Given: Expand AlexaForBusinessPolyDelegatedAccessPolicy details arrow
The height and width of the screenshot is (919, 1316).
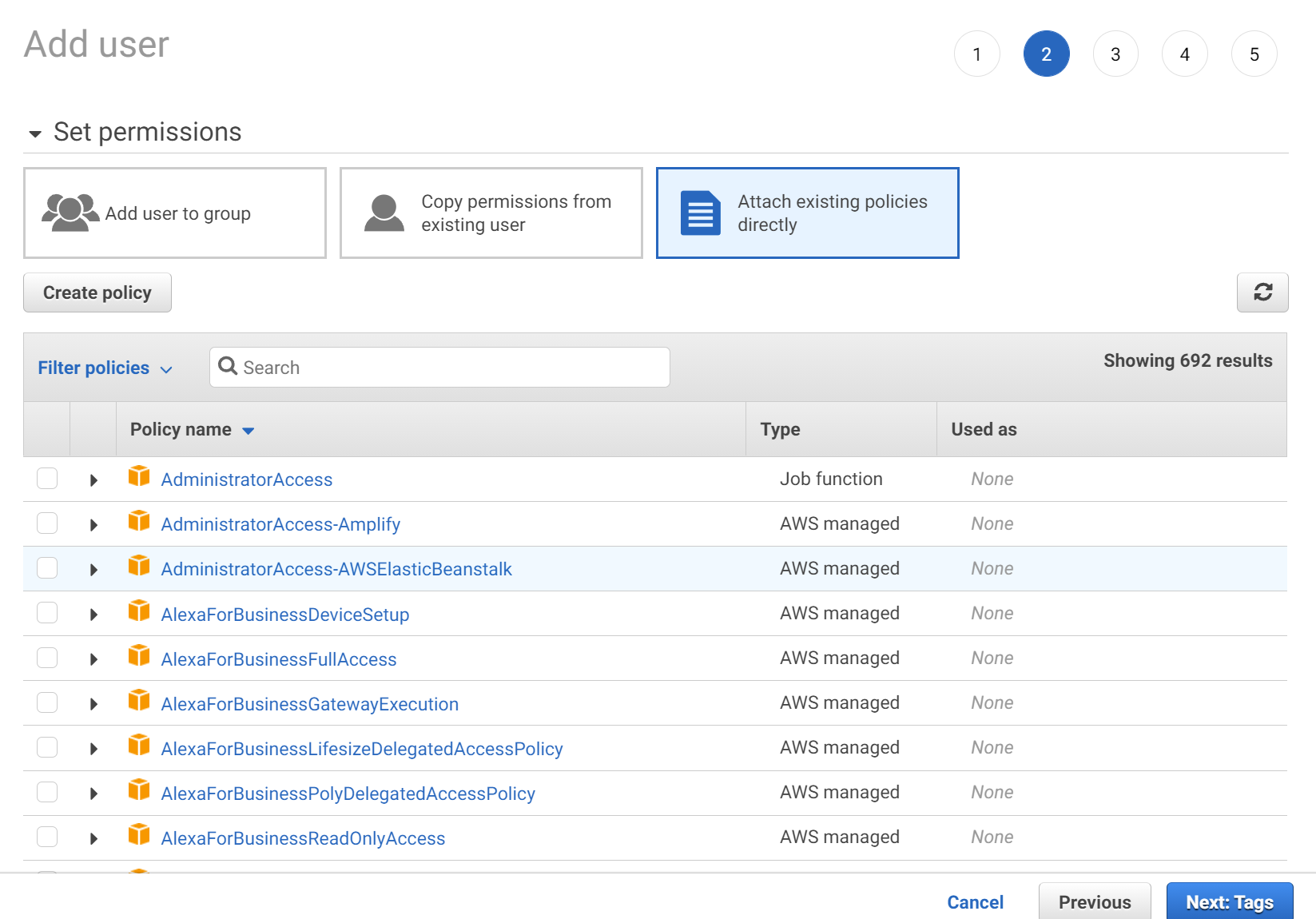Looking at the screenshot, I should coord(93,794).
